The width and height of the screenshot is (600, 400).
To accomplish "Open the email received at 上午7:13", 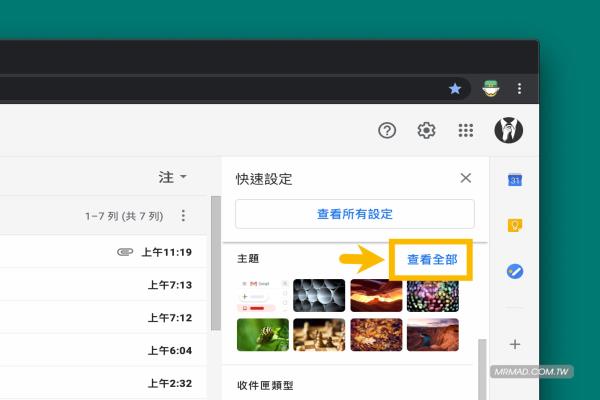I will coord(103,285).
